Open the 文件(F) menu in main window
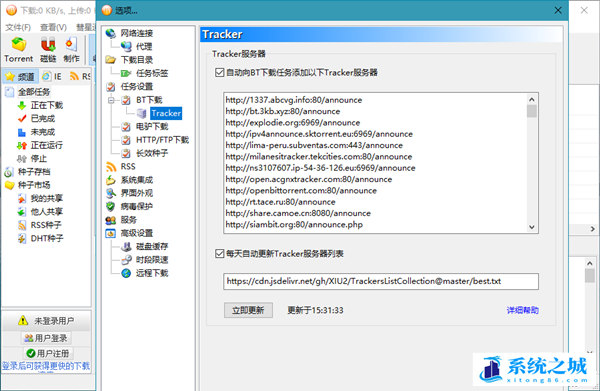 coord(18,28)
